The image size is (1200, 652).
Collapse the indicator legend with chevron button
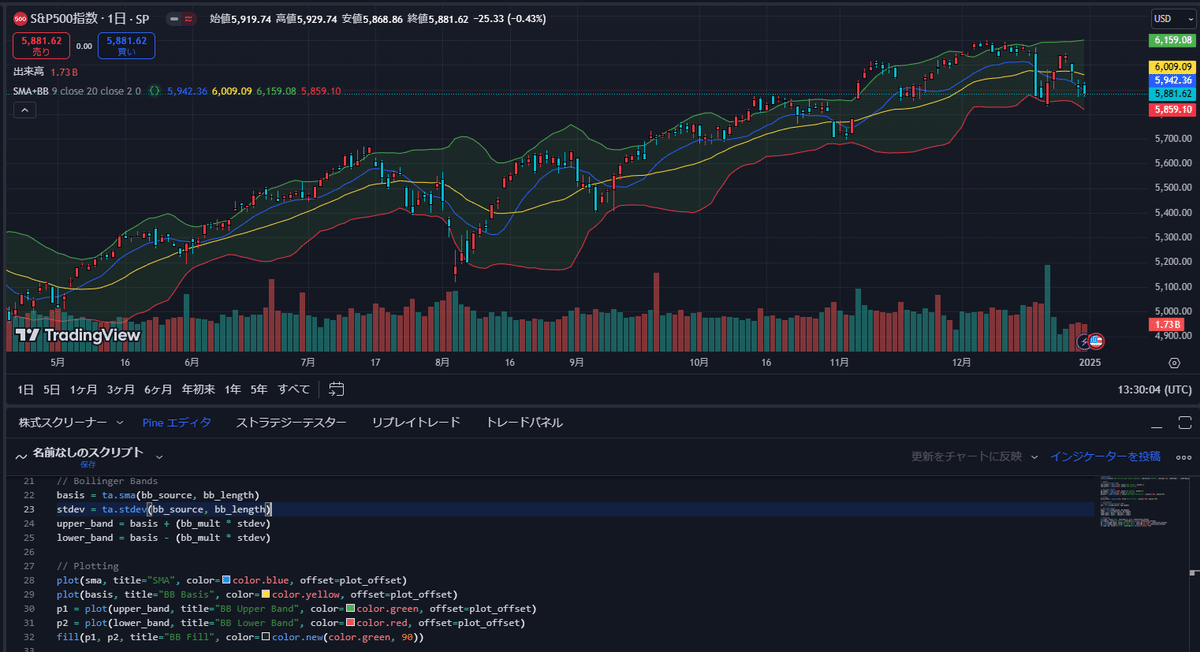point(26,111)
